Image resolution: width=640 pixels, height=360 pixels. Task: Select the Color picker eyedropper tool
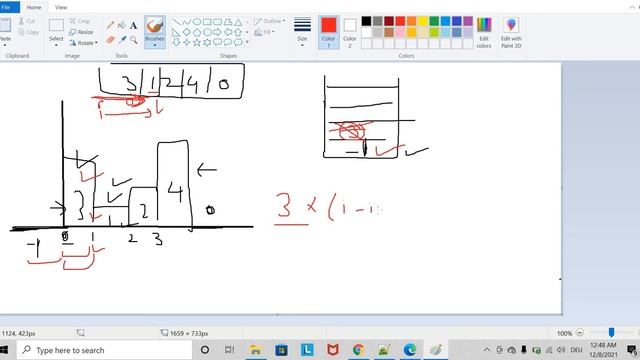122,40
